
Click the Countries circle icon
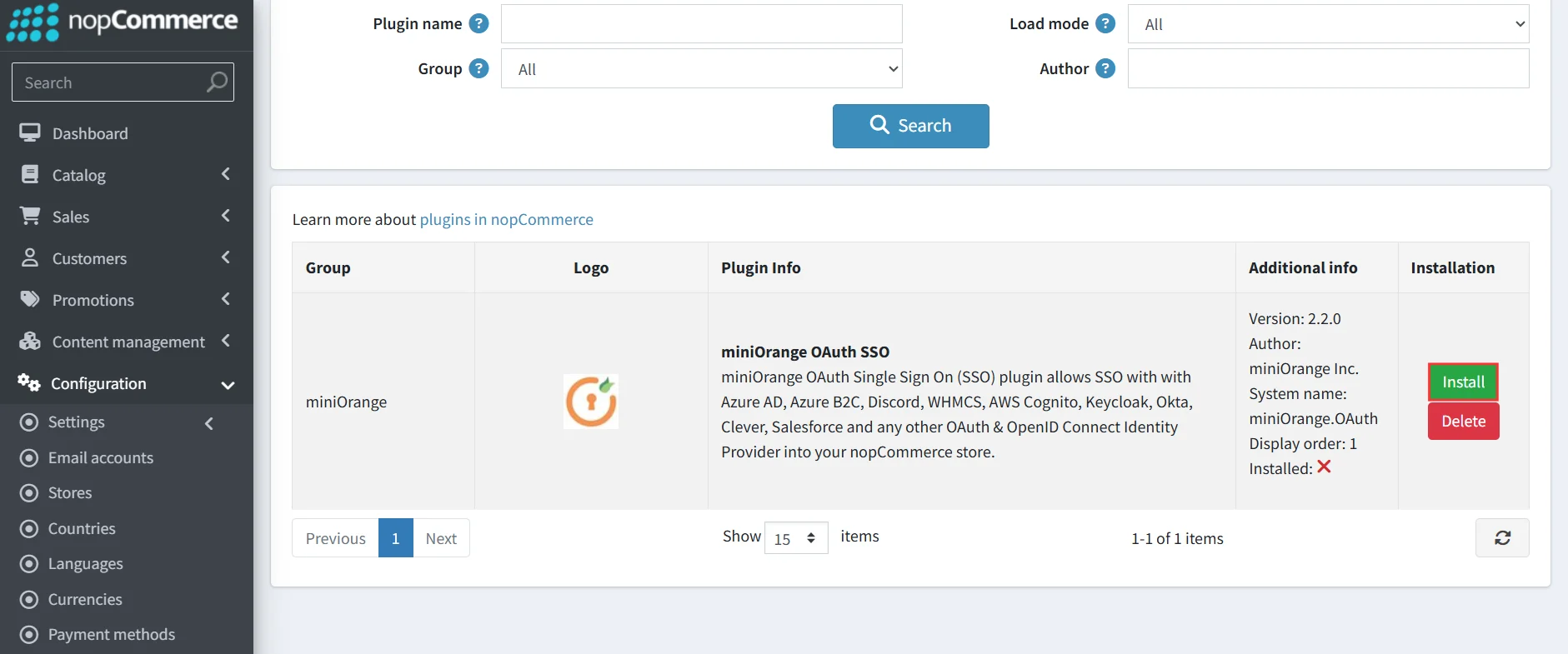click(x=29, y=528)
